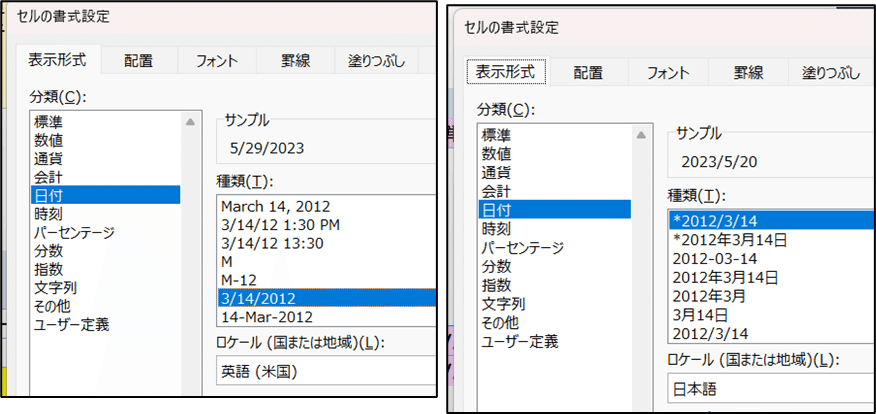Open locale dropdown showing 日本語
Screen dimensions: 876x414
(x=772, y=389)
